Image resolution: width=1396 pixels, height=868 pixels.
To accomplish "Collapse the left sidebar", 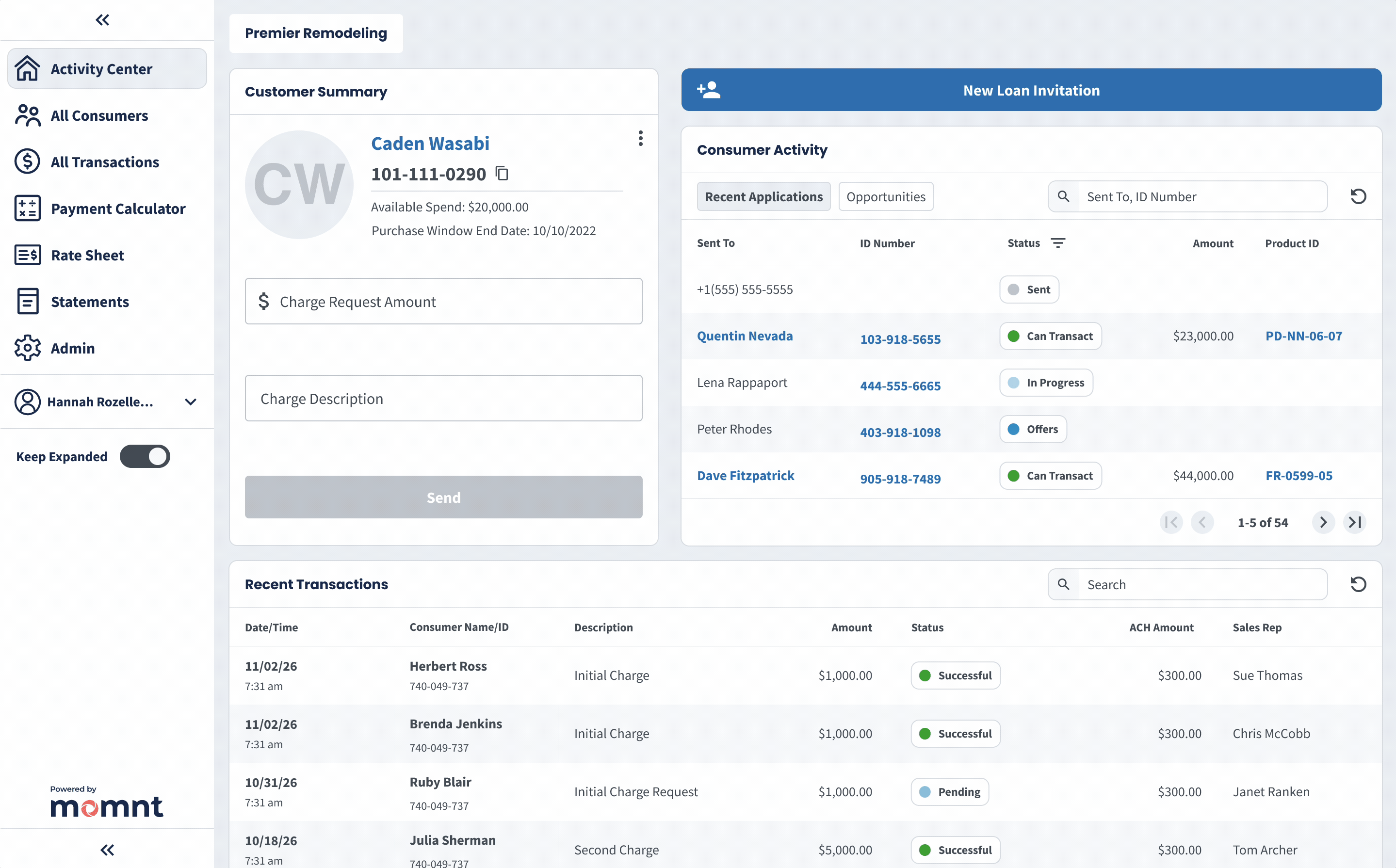I will pos(102,19).
